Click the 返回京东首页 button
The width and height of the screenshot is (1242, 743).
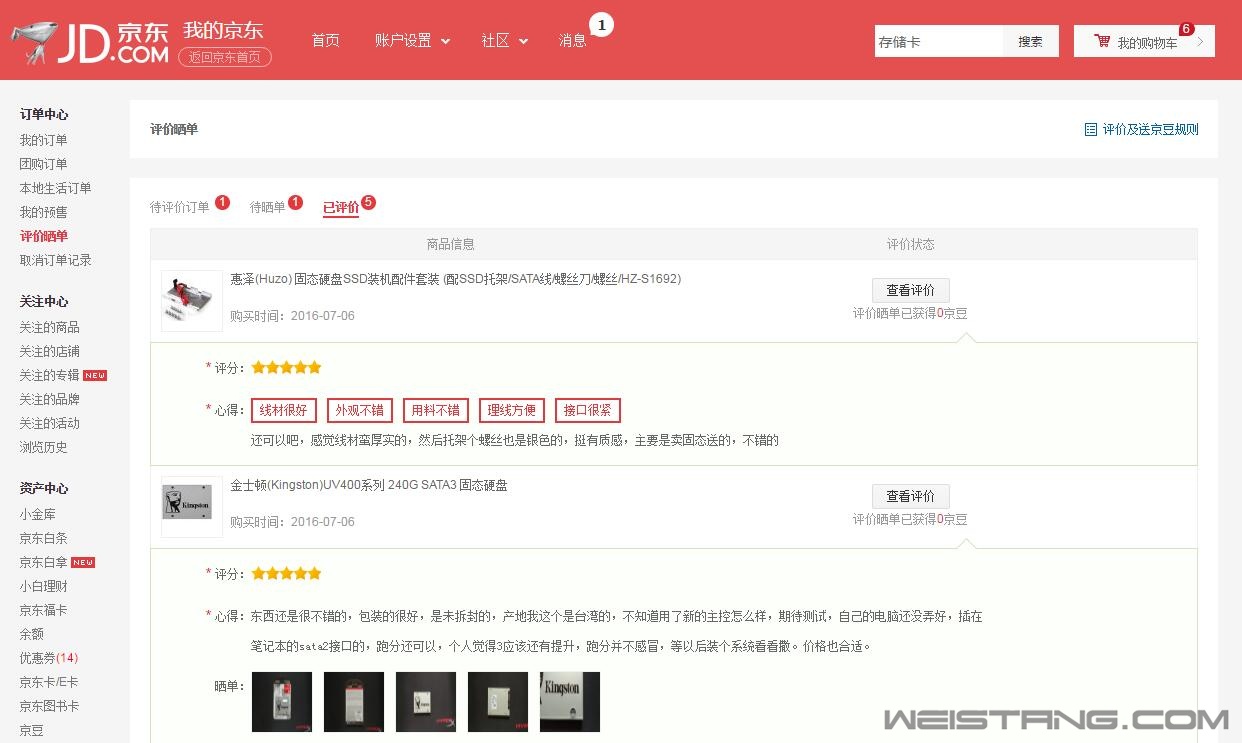pyautogui.click(x=225, y=57)
